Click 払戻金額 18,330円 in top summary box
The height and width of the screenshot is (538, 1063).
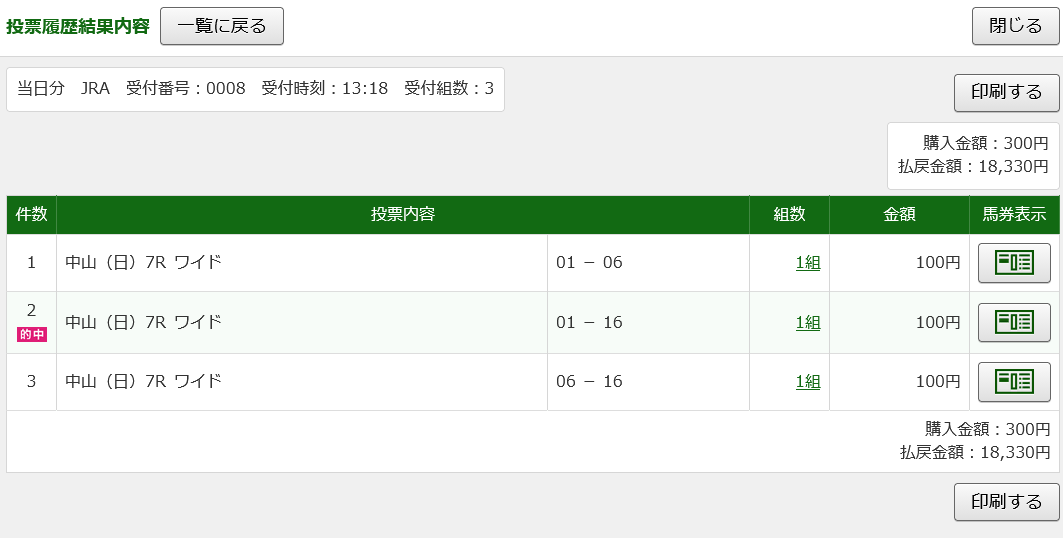click(972, 166)
